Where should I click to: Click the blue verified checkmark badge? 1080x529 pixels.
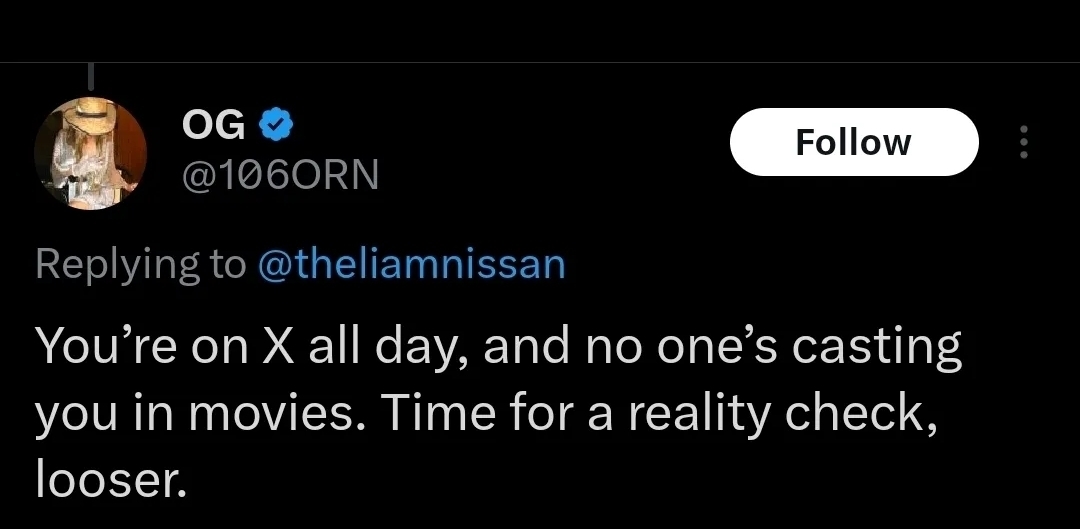276,125
